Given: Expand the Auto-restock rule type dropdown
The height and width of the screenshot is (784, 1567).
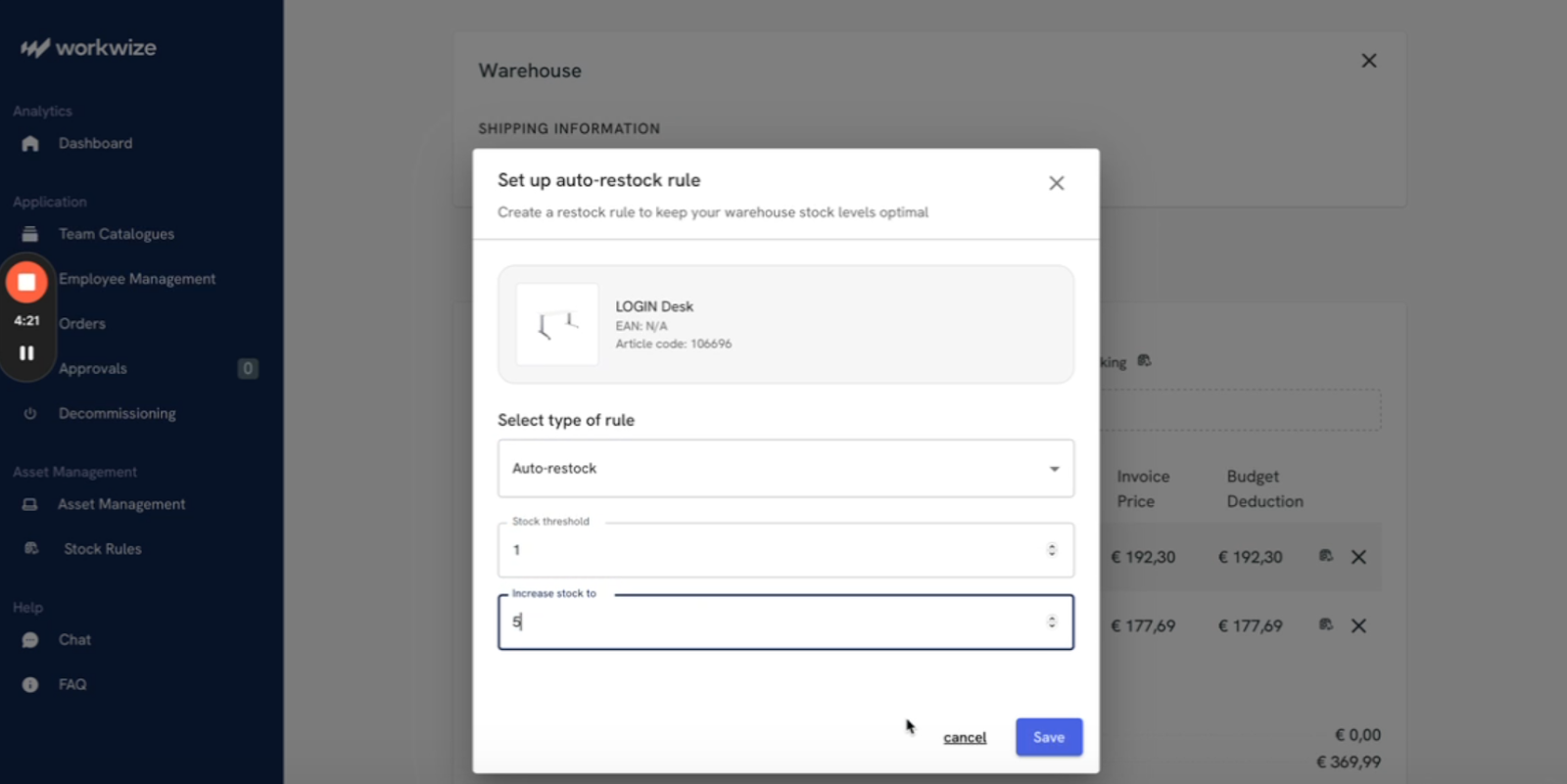Looking at the screenshot, I should 1054,469.
